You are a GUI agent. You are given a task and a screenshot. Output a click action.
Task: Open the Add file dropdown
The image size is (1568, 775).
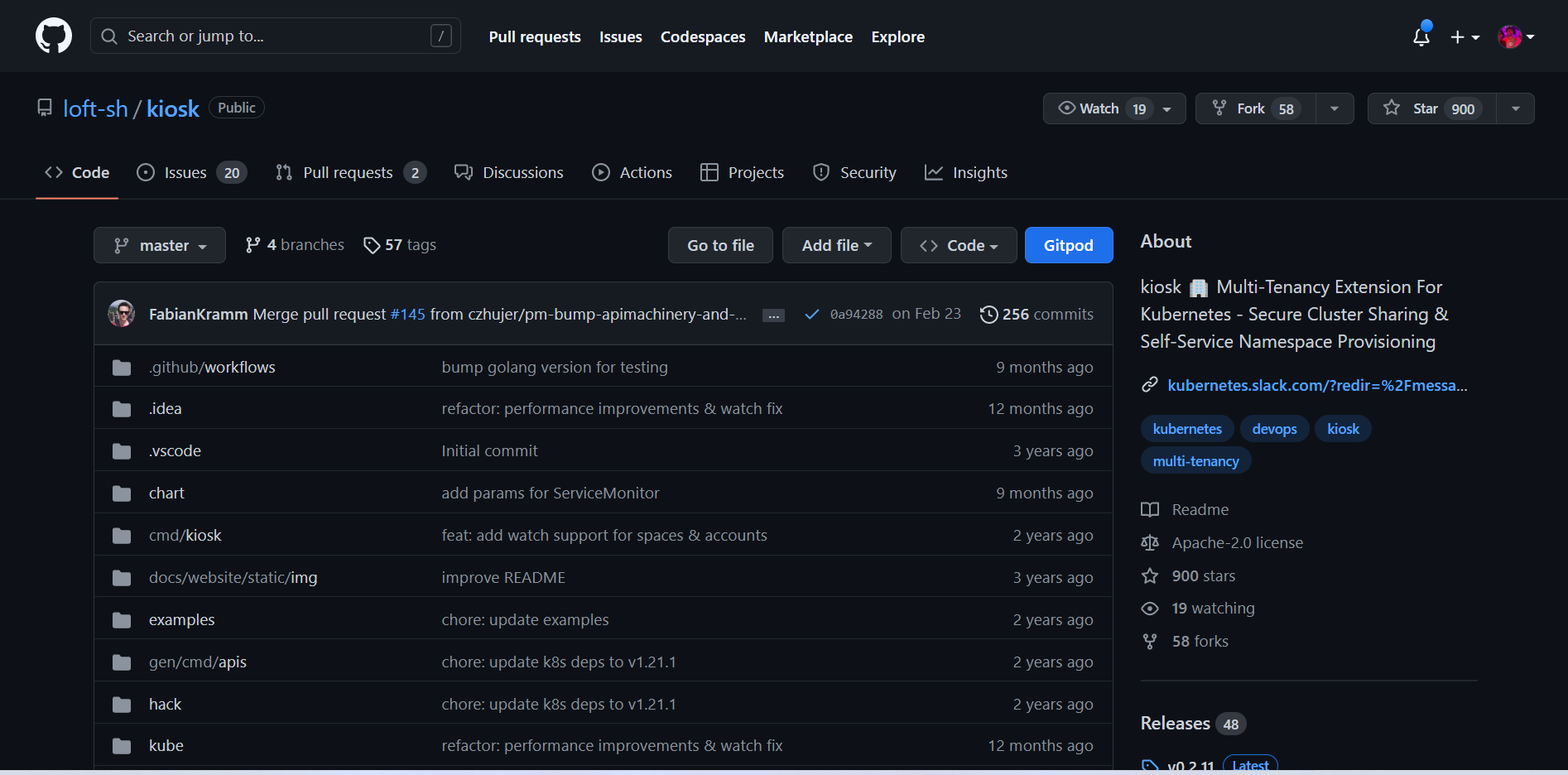point(837,245)
